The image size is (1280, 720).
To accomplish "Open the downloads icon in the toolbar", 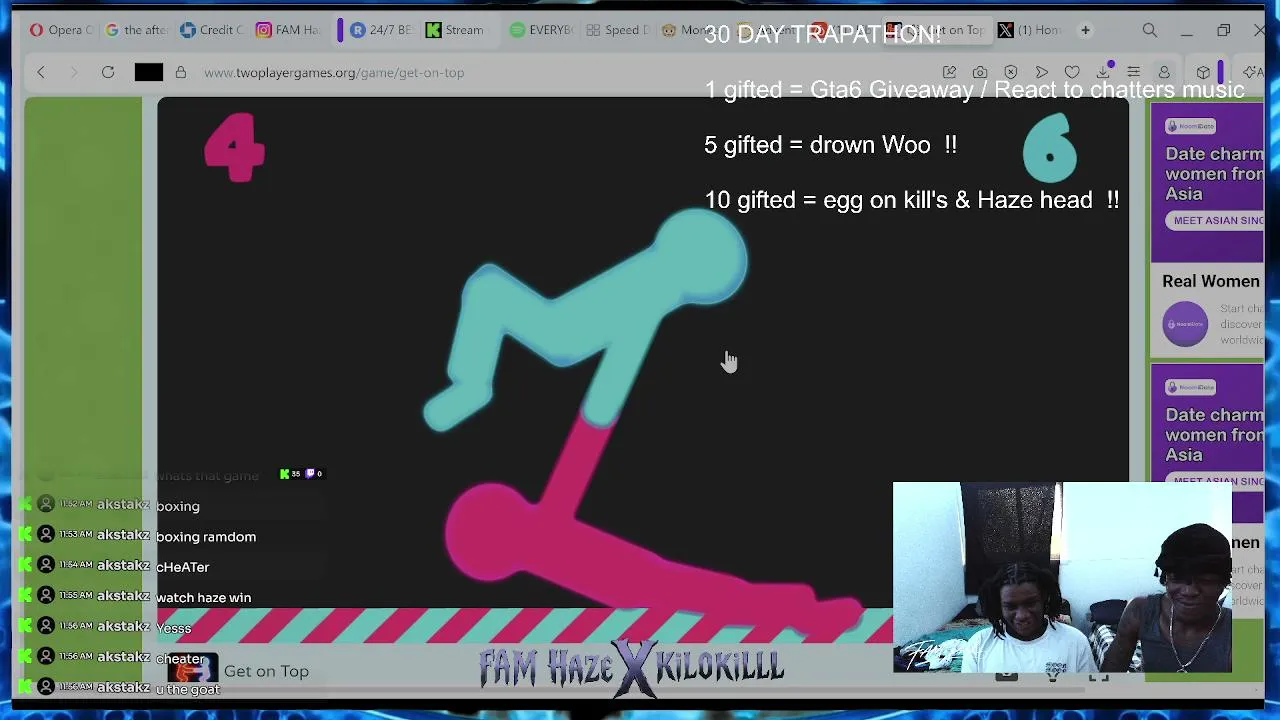I will pyautogui.click(x=1103, y=72).
